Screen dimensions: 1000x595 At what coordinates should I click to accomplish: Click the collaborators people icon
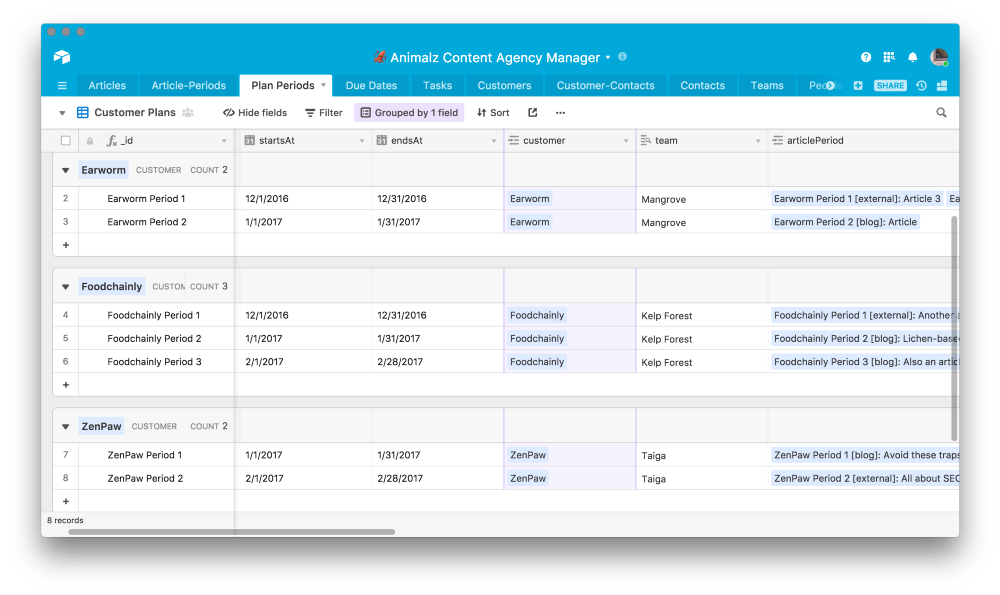click(x=188, y=113)
